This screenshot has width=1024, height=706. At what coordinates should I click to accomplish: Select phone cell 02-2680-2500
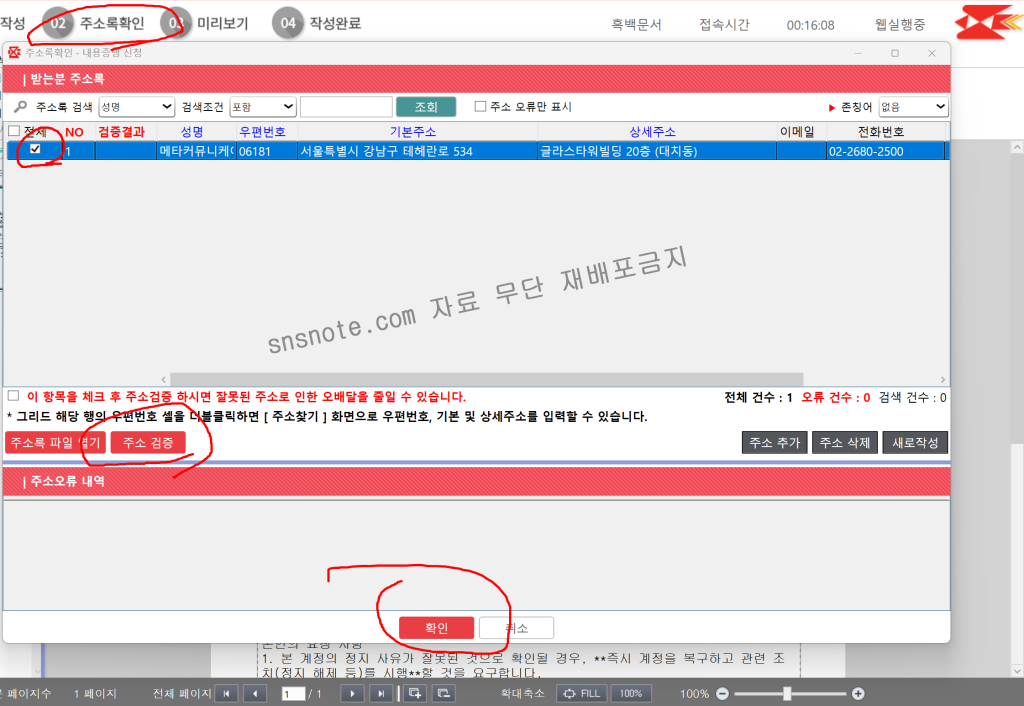pyautogui.click(x=886, y=151)
